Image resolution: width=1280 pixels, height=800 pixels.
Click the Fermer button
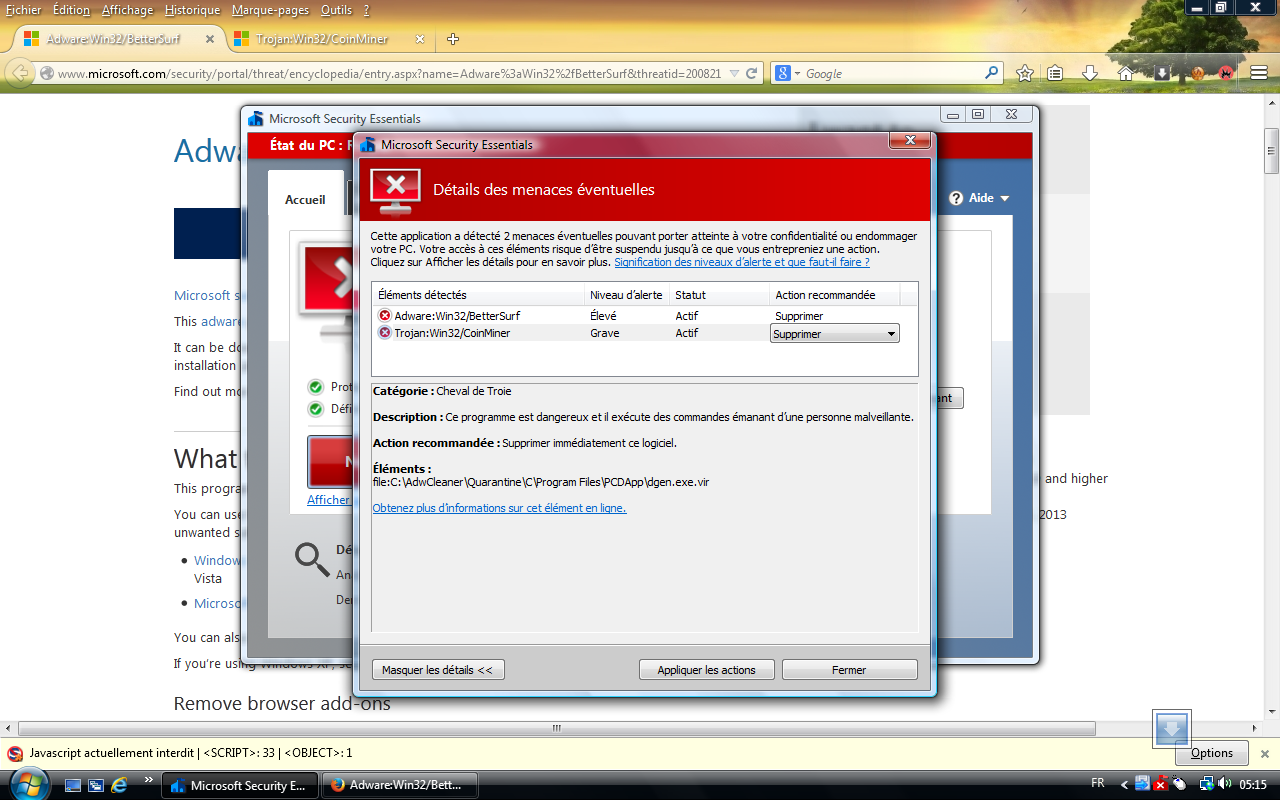tap(849, 670)
